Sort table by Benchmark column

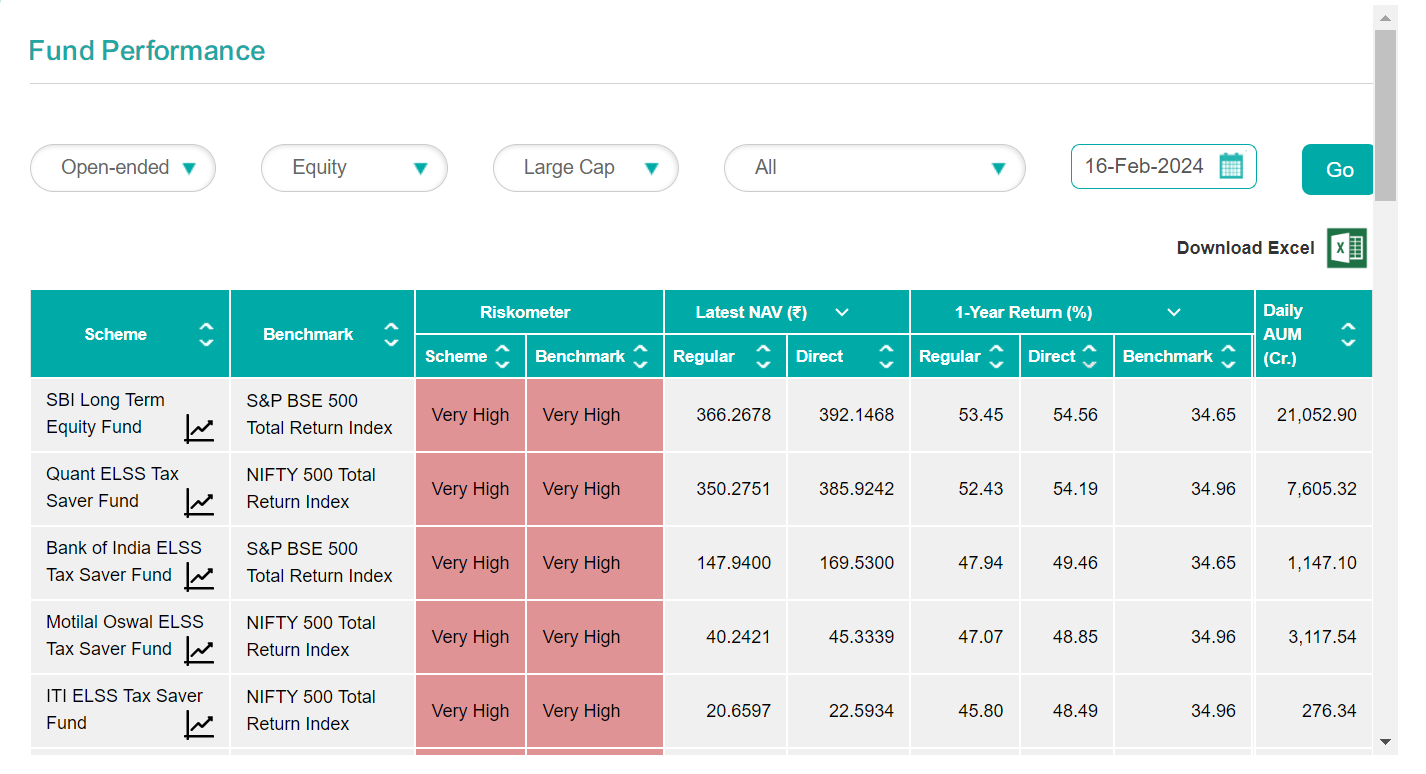point(391,334)
